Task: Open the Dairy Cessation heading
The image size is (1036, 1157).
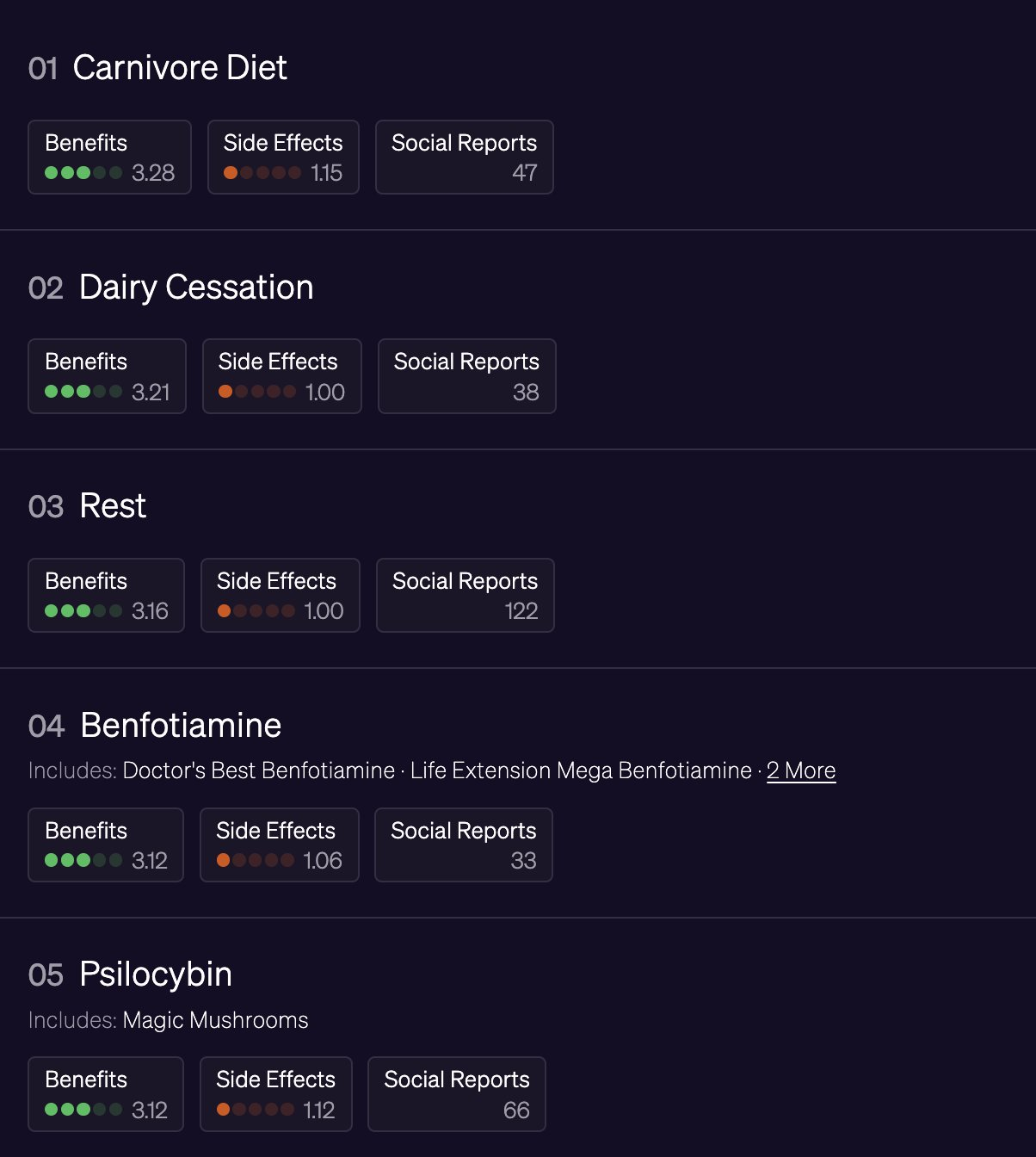Action: pos(196,288)
